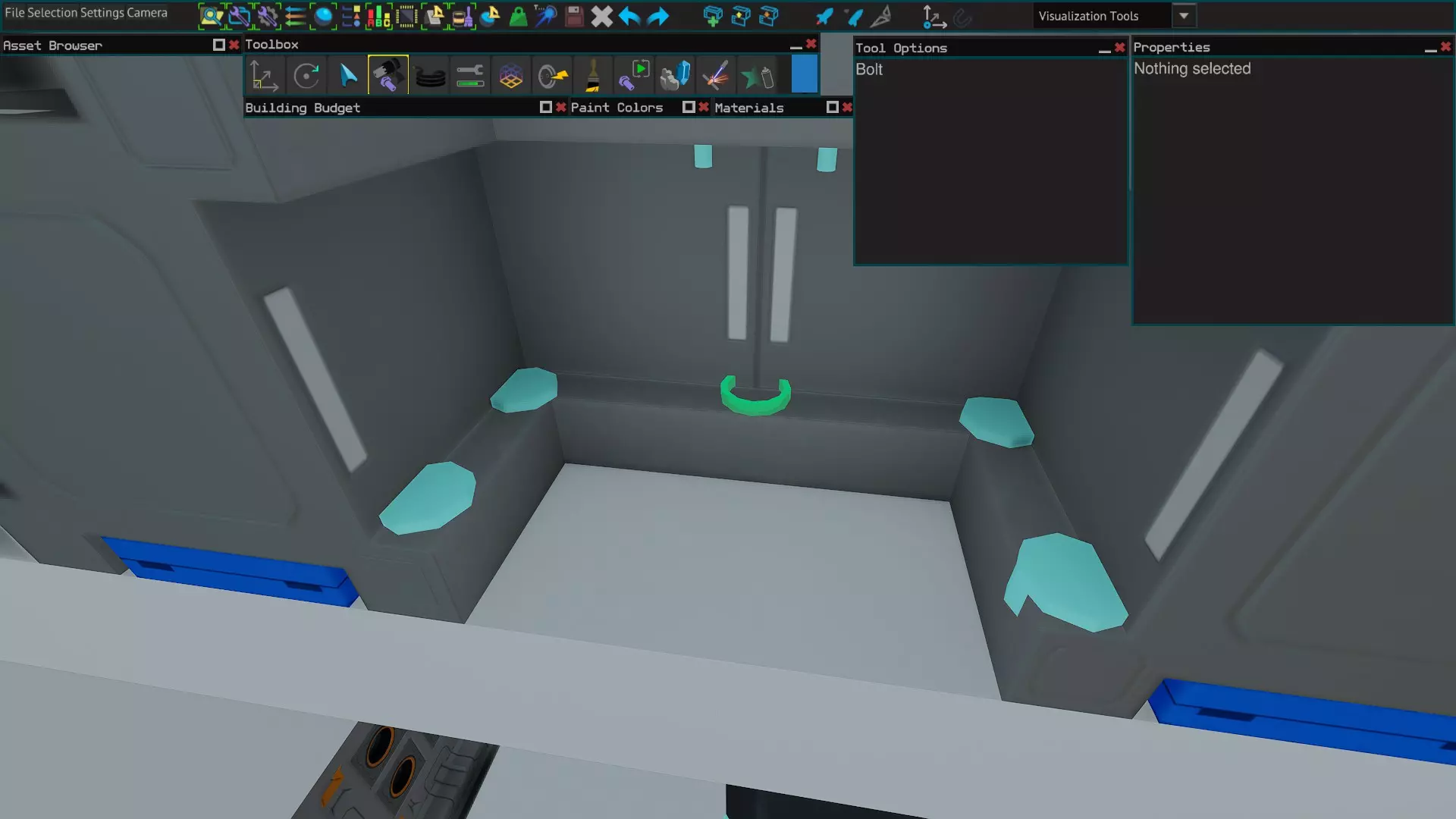
Task: Select the arrow Selection tool
Action: [347, 76]
